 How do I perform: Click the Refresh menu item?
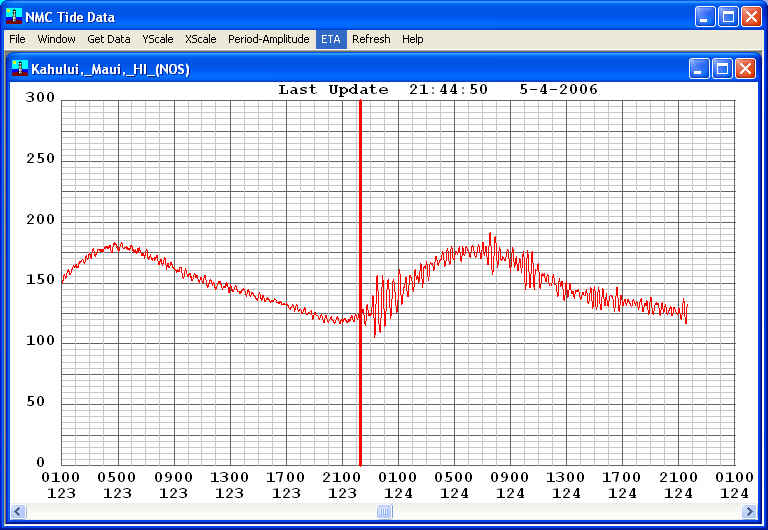(x=371, y=39)
